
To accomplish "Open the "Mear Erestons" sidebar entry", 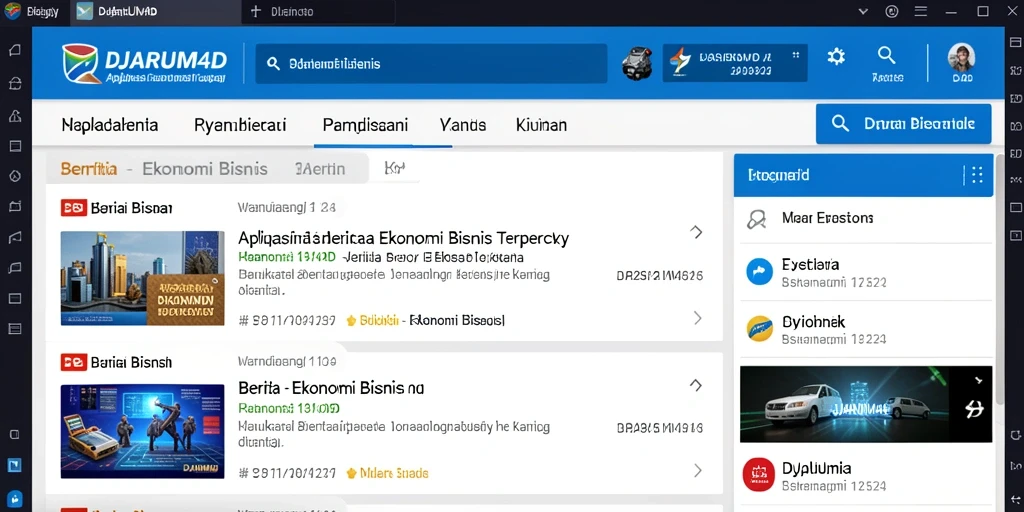I will click(x=866, y=219).
